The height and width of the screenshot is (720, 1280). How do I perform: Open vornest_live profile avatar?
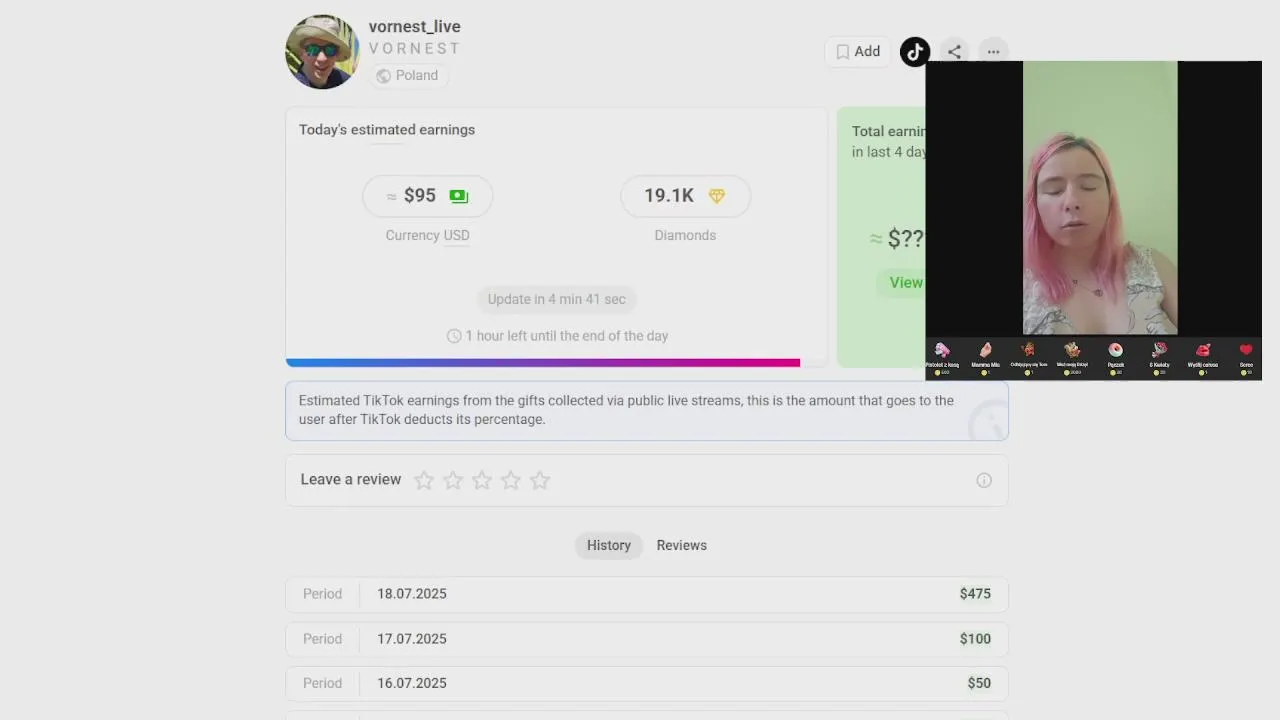(x=322, y=52)
